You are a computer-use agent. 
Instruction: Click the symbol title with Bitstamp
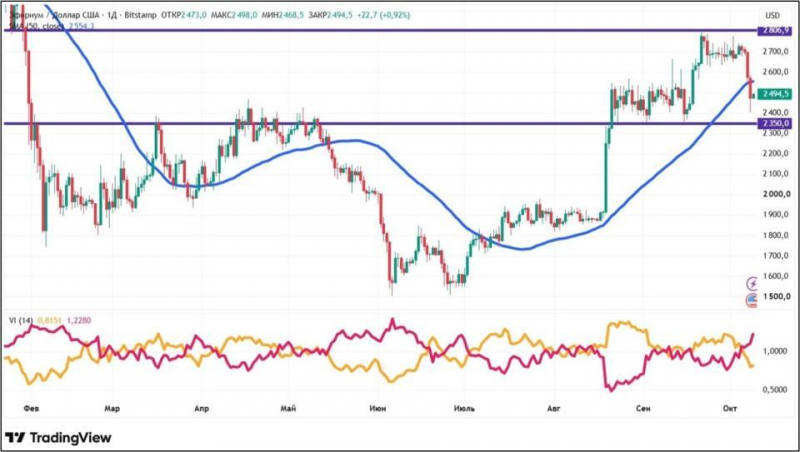click(83, 15)
